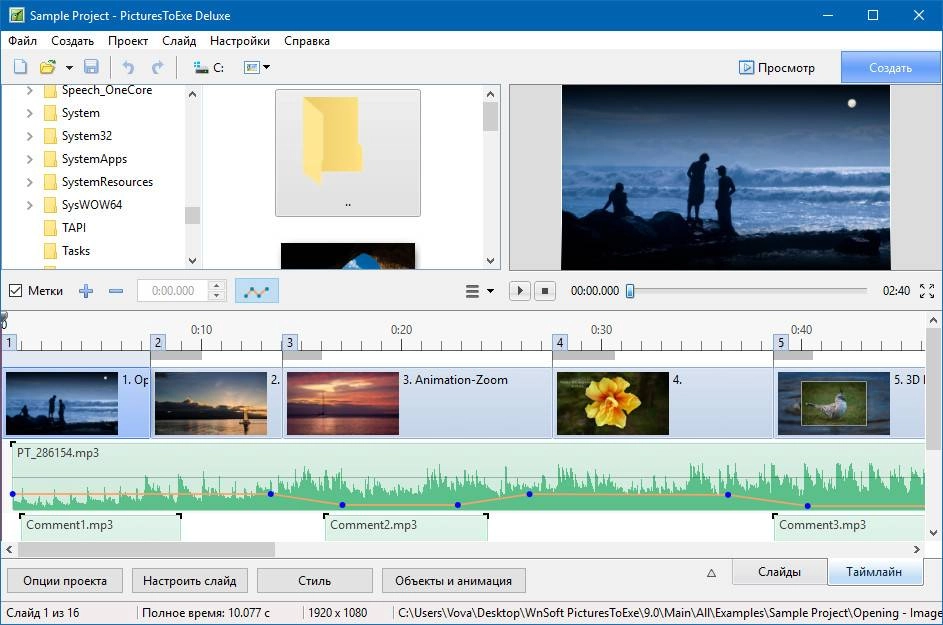
Task: Open the parent folder thumbnail
Action: coord(348,153)
